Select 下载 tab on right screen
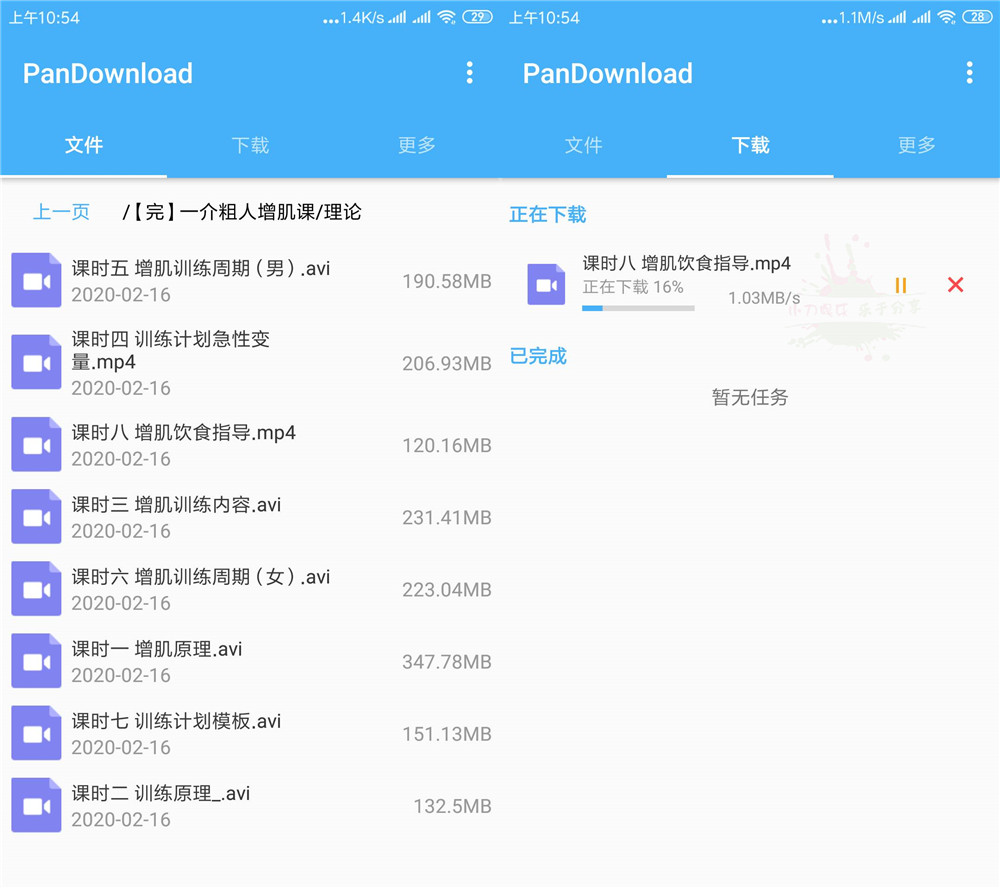The image size is (1000, 888). [x=750, y=145]
